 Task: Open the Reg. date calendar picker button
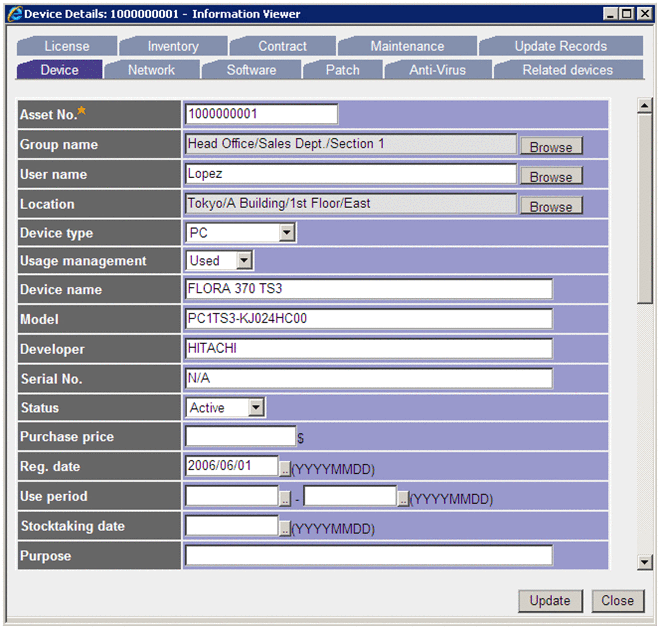tap(284, 468)
